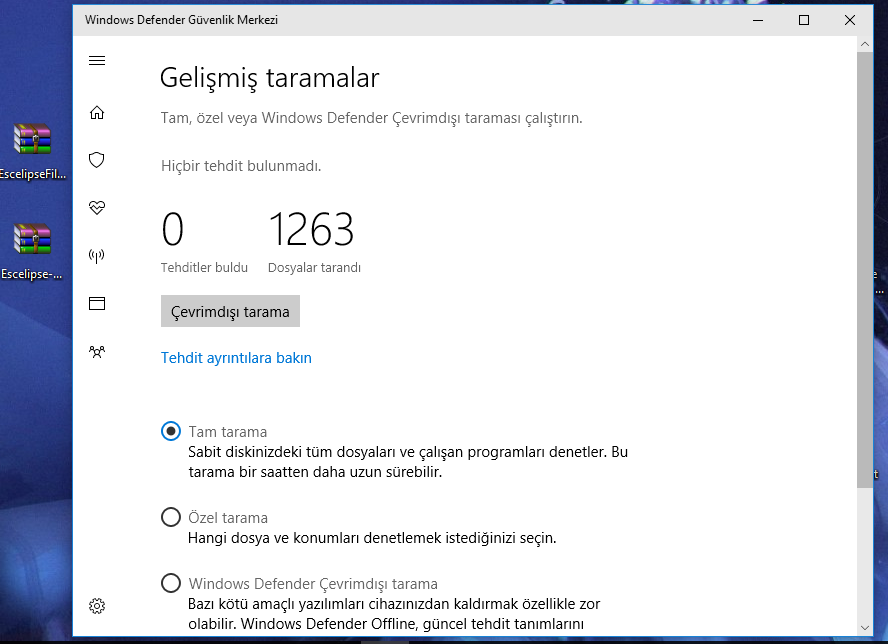Select the EscelipseFil... archive on desktop

click(x=33, y=151)
